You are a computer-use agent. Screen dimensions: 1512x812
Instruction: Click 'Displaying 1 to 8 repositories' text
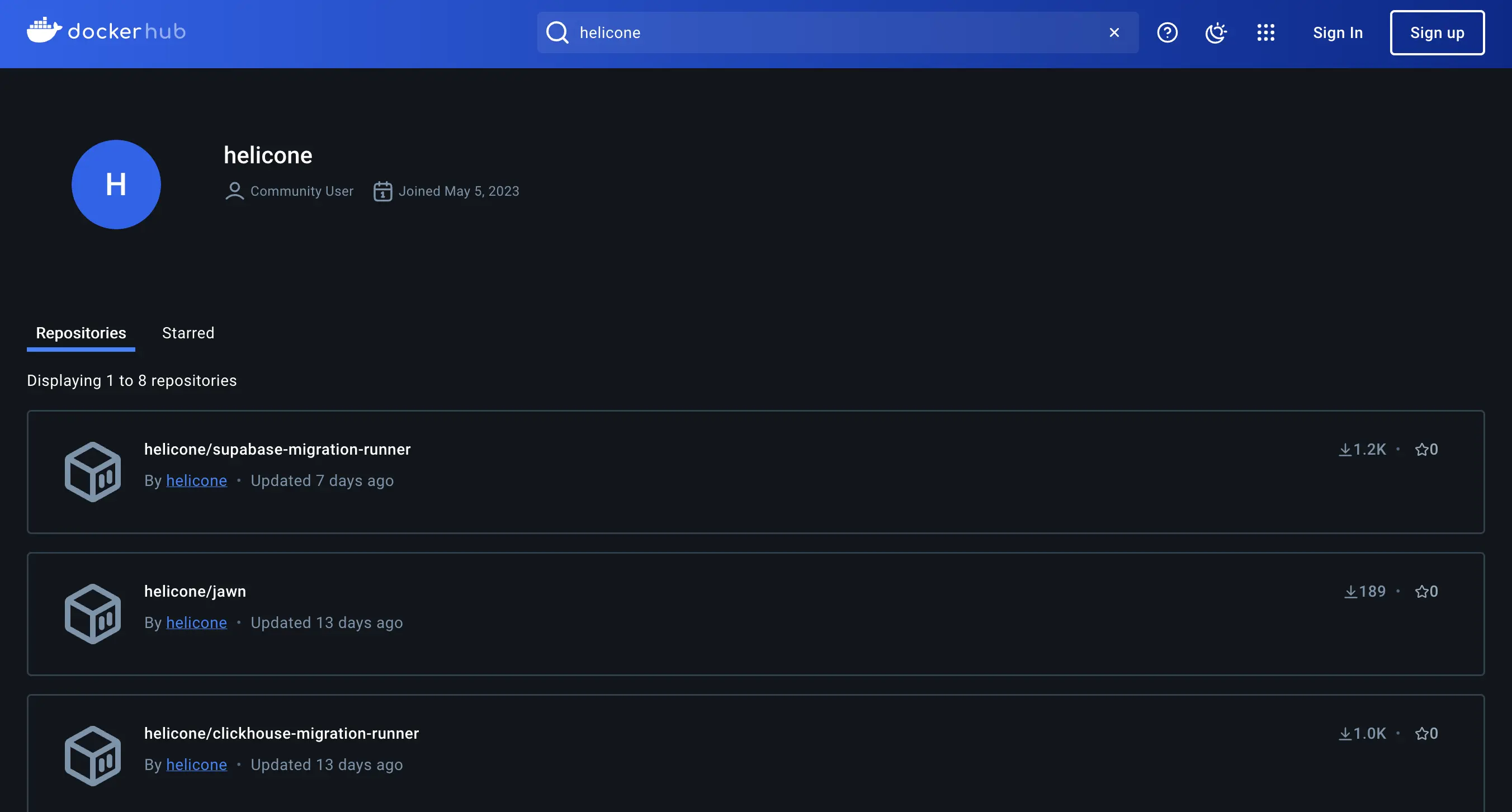[x=132, y=380]
